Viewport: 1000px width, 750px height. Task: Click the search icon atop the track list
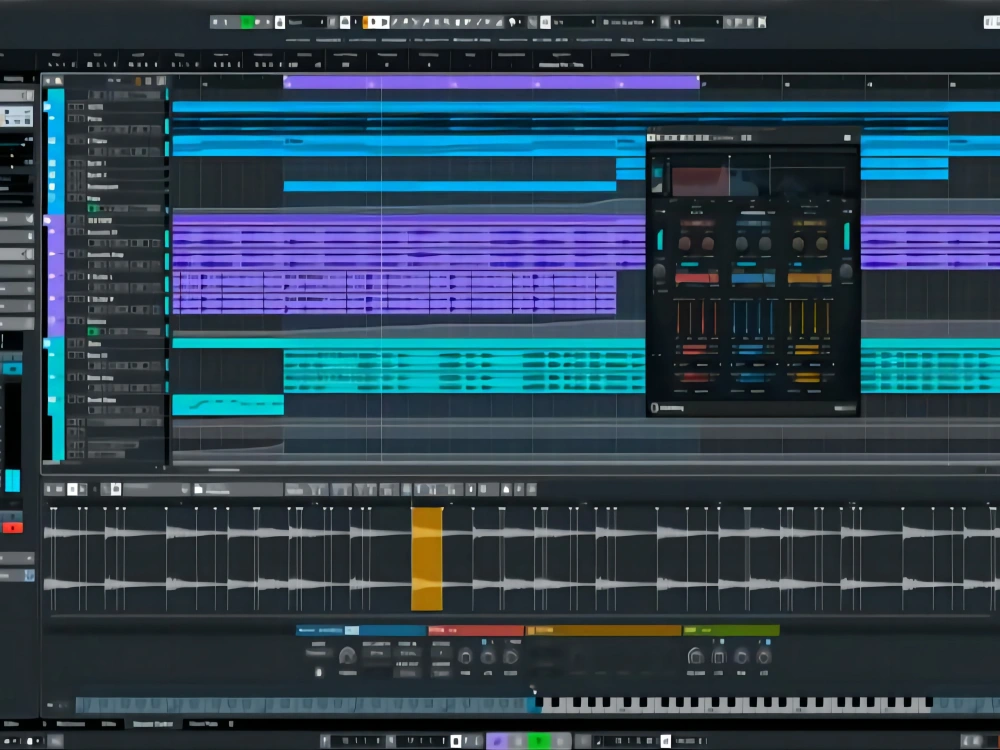click(59, 81)
